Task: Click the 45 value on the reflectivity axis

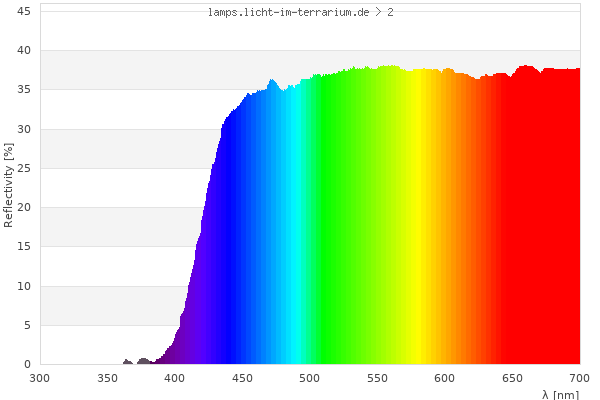Action: (x=24, y=11)
